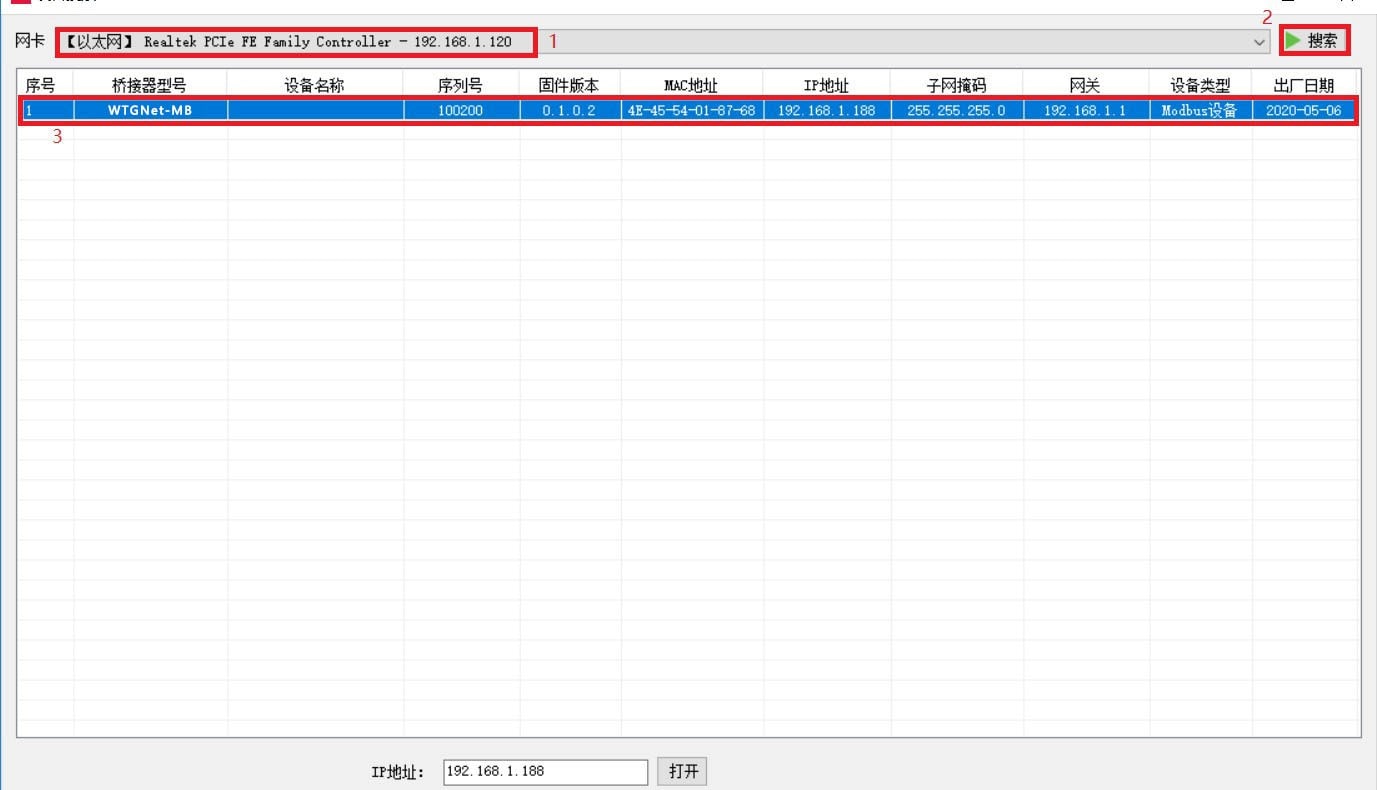Click the 序列号 column header
This screenshot has width=1377, height=790.
461,86
